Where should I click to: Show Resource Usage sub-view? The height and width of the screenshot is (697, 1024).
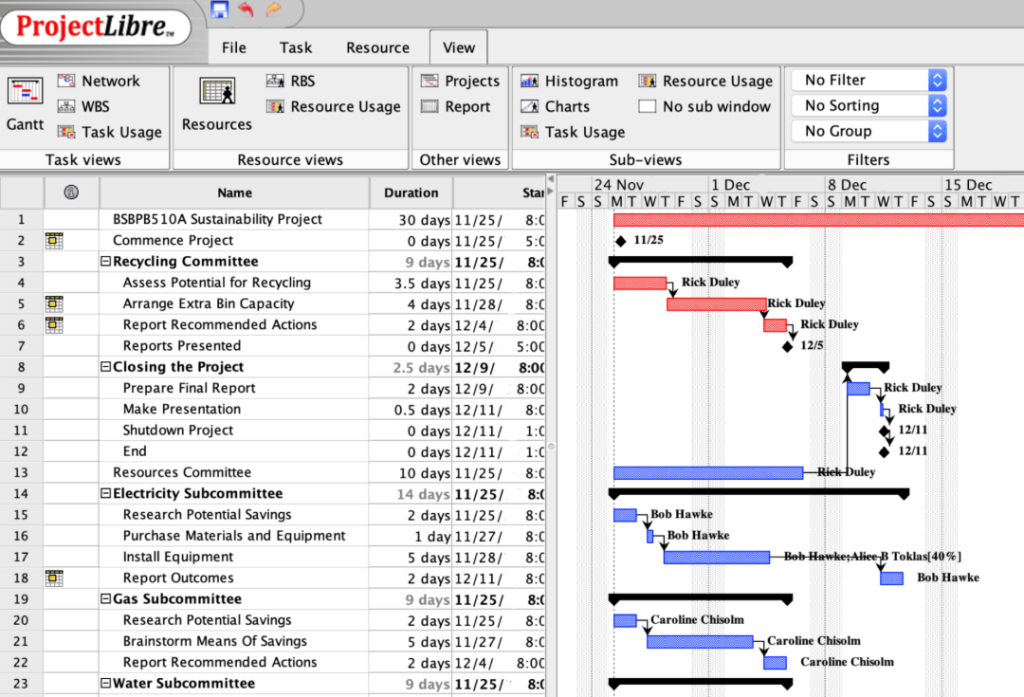coord(705,81)
